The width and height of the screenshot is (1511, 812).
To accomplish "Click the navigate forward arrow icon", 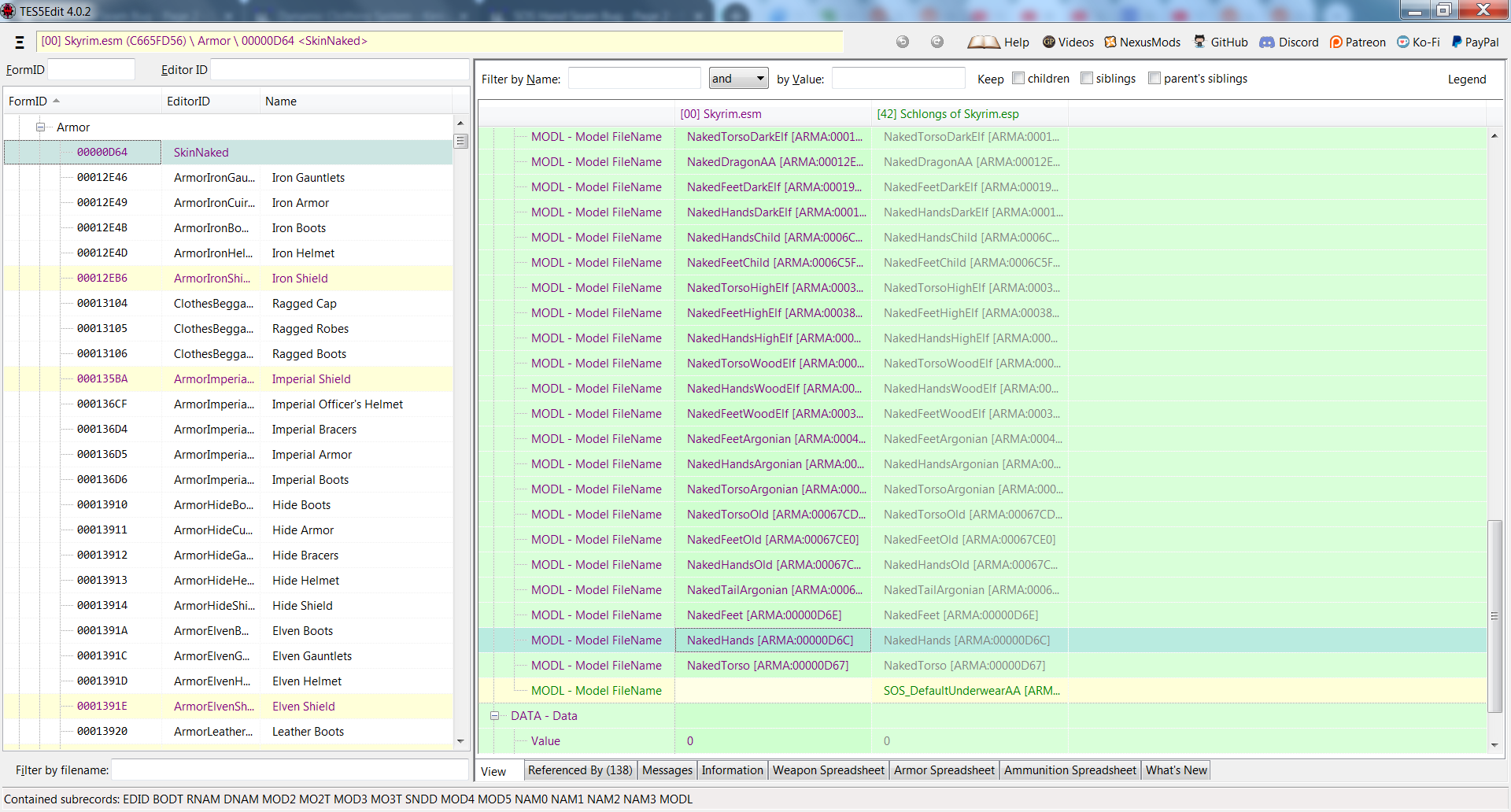I will [x=937, y=42].
